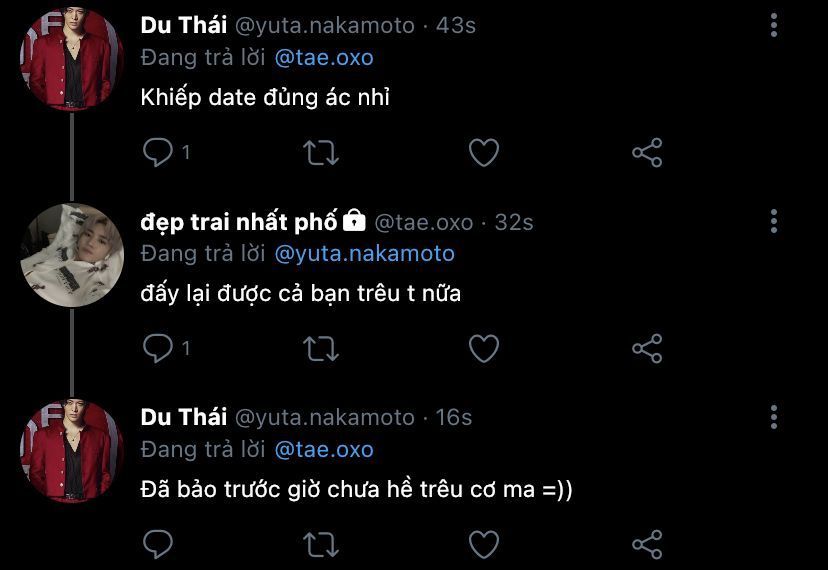Open more options on the first tweet
The width and height of the screenshot is (828, 570).
[x=774, y=26]
